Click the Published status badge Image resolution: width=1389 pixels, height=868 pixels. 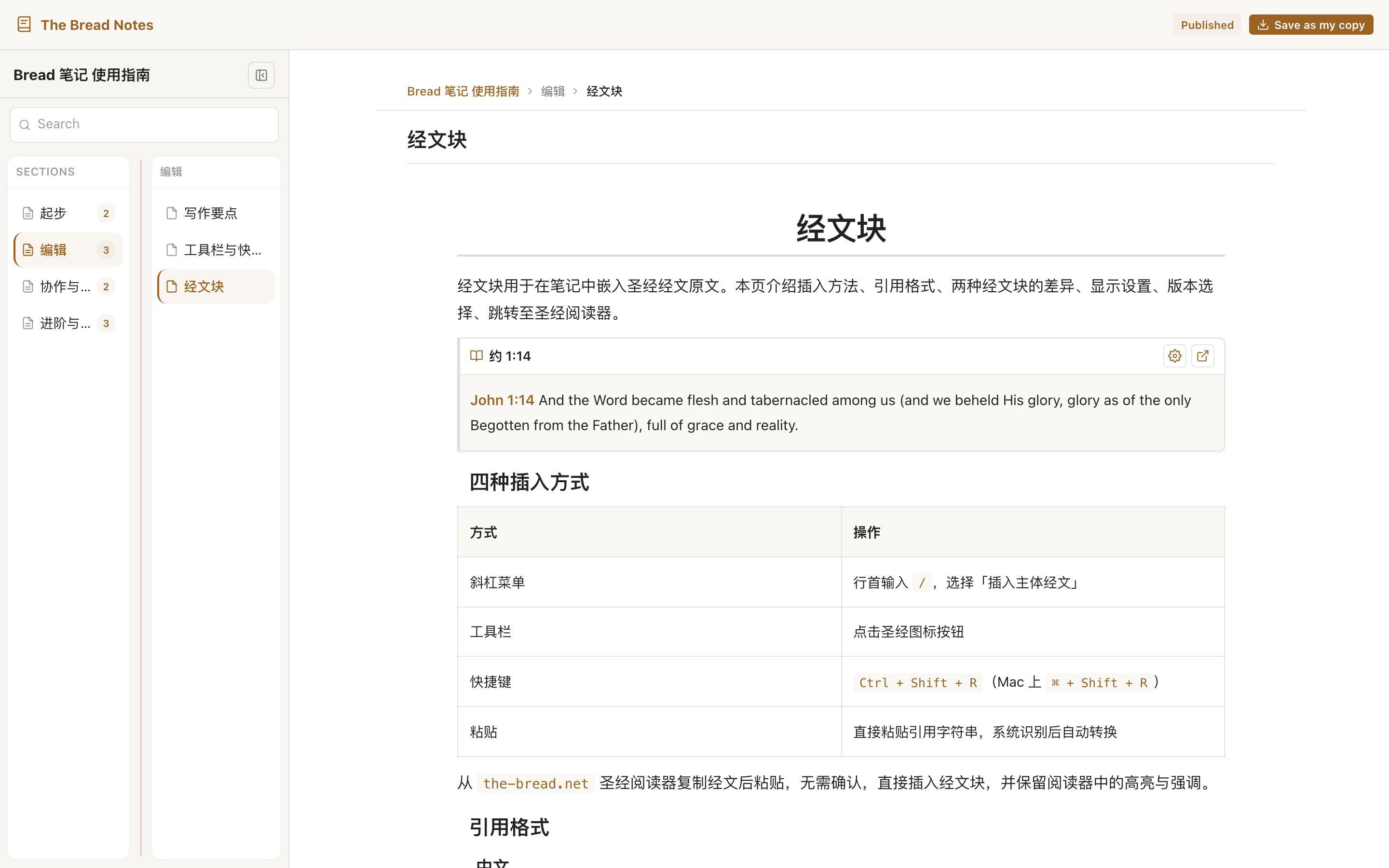point(1207,25)
